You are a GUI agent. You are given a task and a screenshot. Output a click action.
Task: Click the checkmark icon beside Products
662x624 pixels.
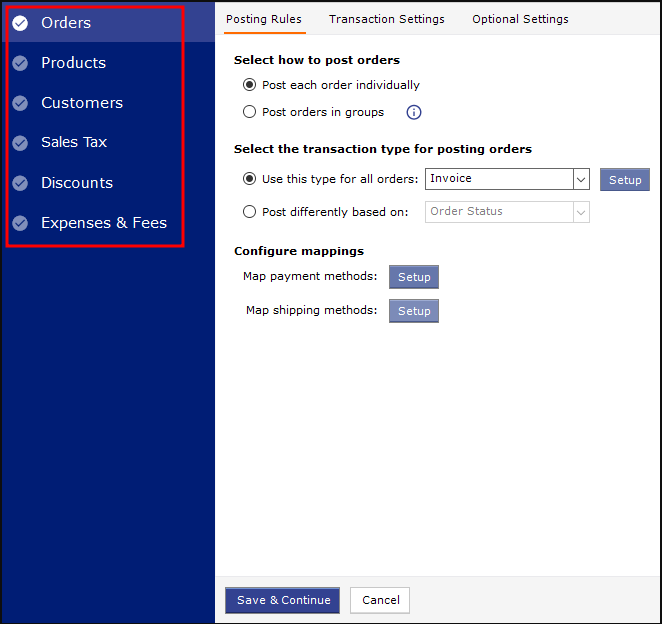coord(20,63)
